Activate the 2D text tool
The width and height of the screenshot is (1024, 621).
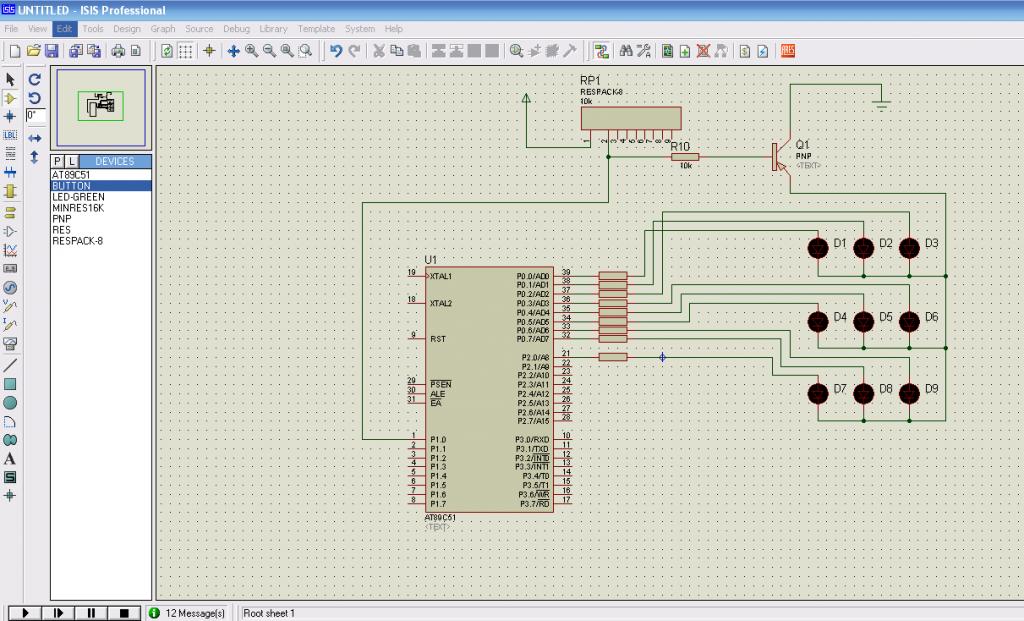[x=10, y=458]
